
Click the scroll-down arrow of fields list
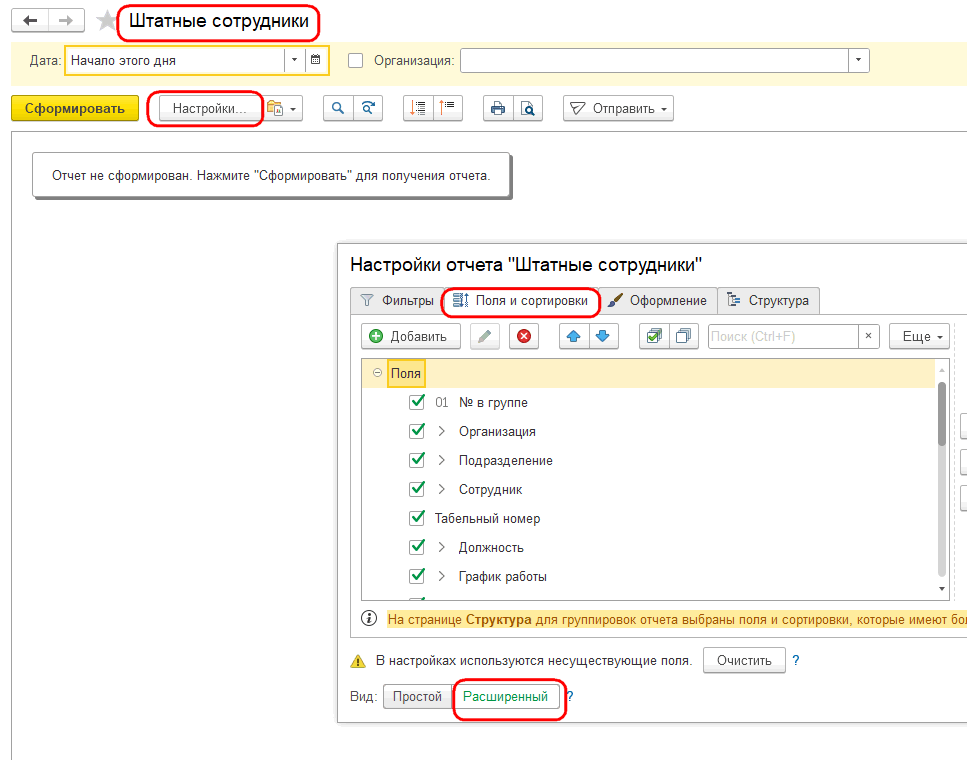942,589
